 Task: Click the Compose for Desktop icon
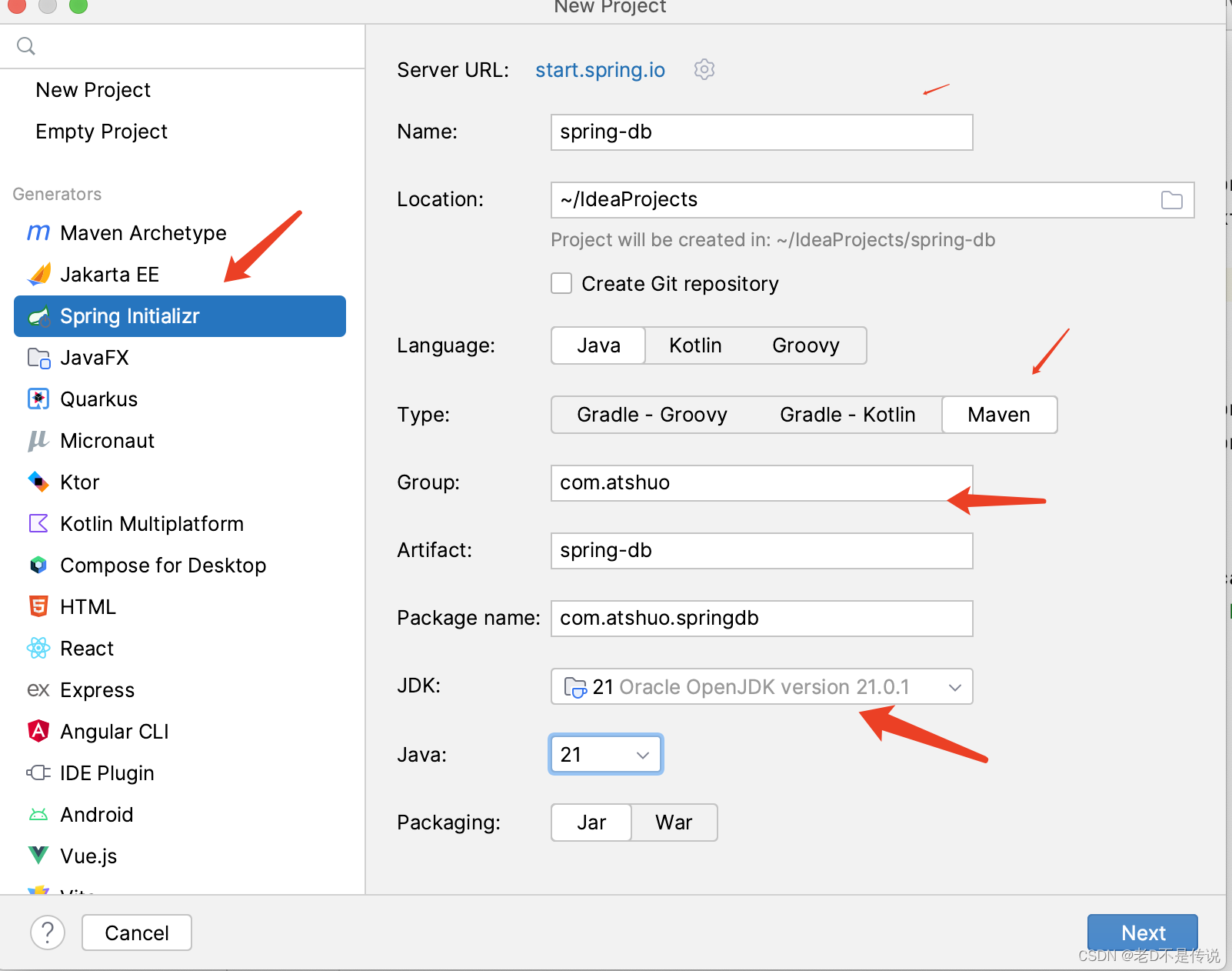38,565
